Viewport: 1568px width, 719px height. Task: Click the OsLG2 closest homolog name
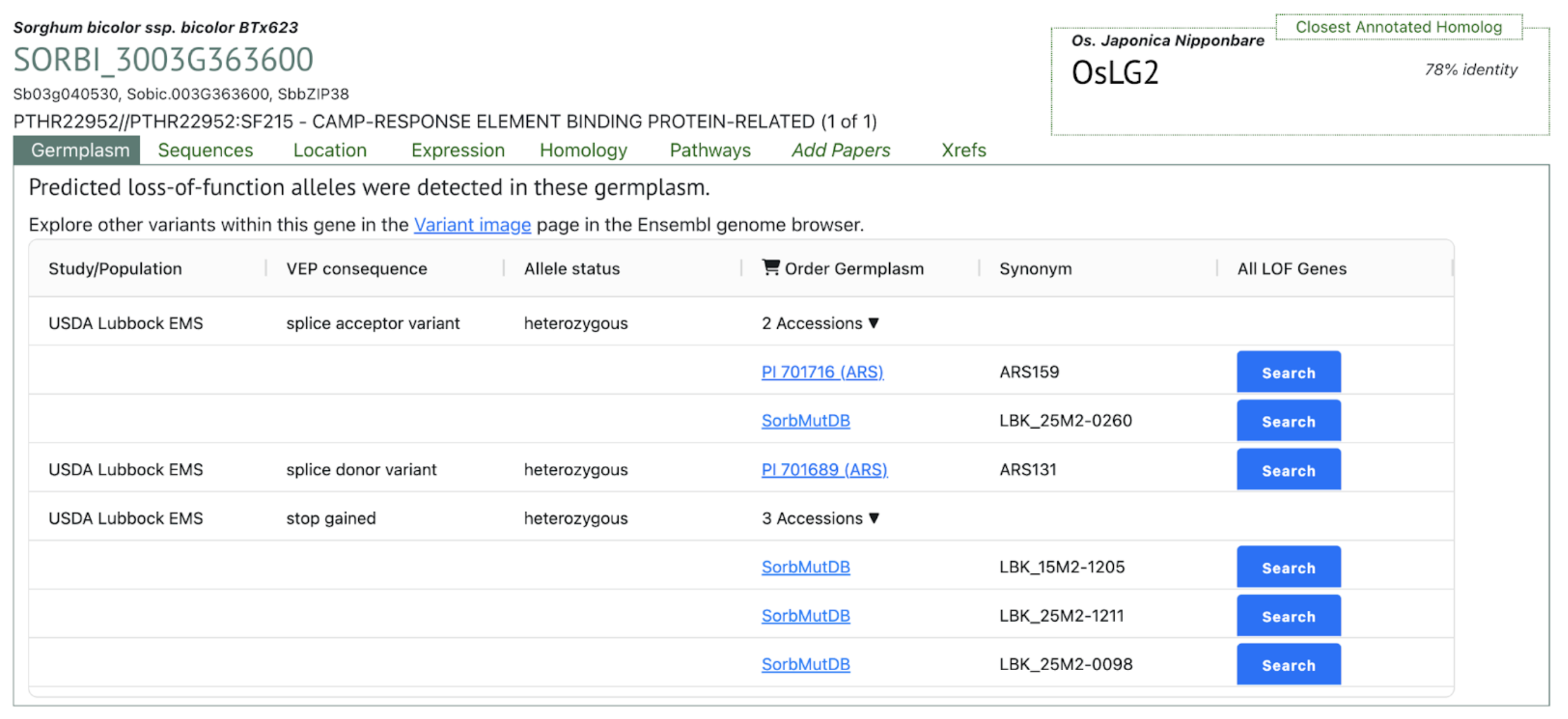pos(1115,73)
